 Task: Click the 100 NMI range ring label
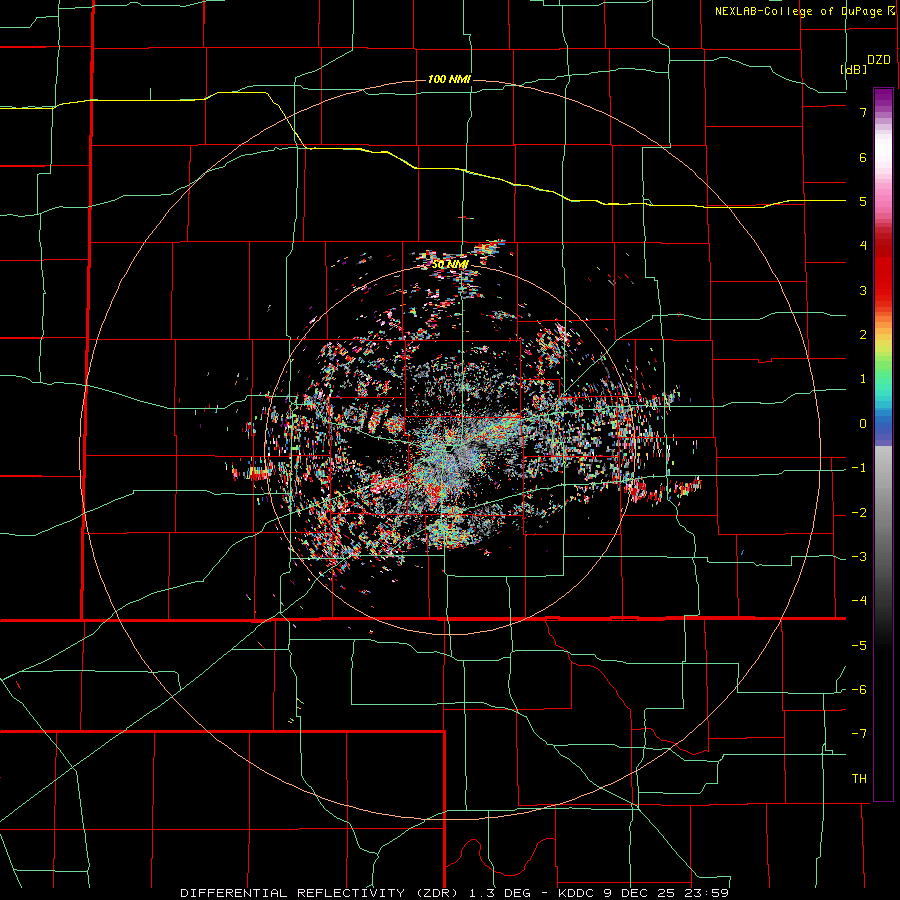(x=449, y=79)
